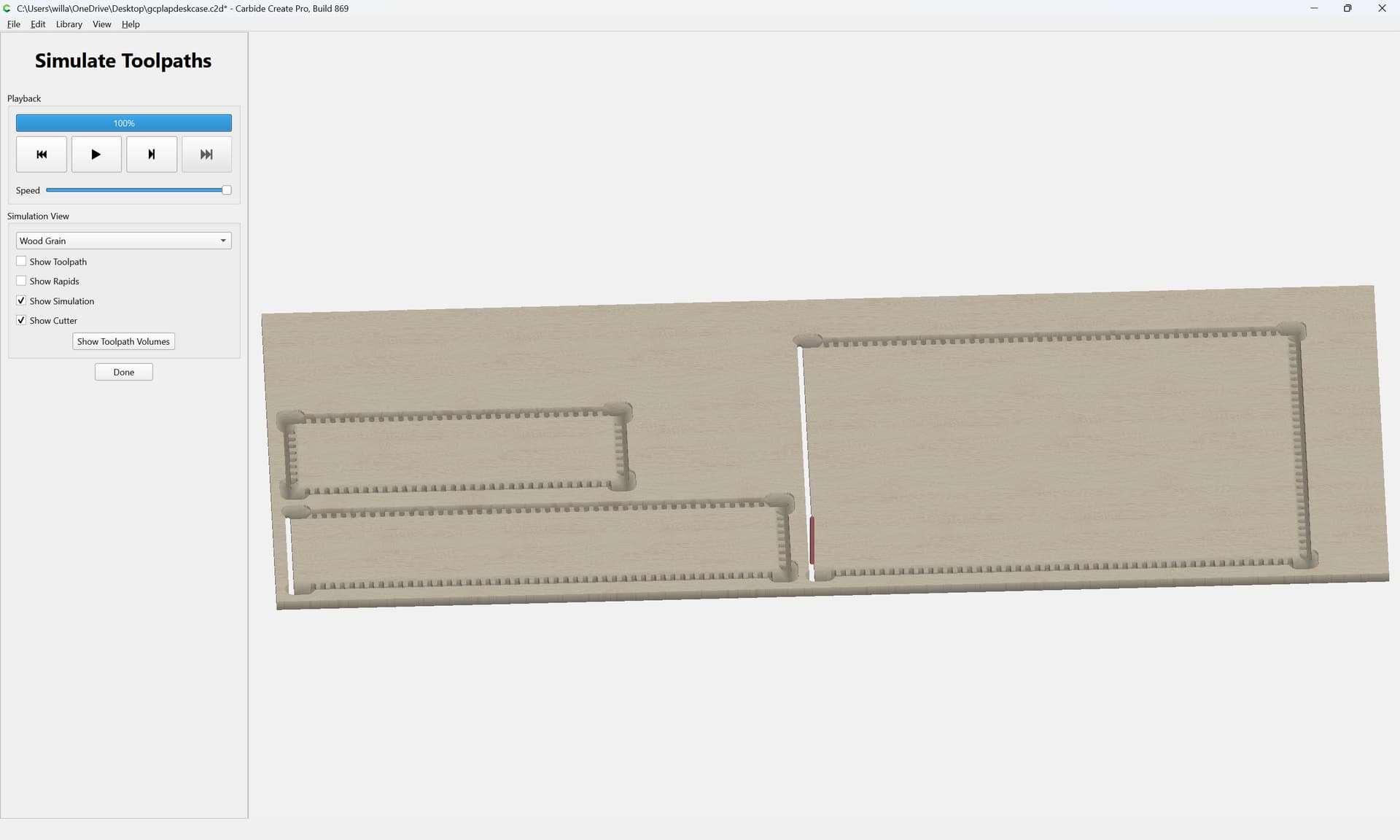Open the Wood Grain simulation view dropdown
The height and width of the screenshot is (840, 1400).
pos(124,241)
